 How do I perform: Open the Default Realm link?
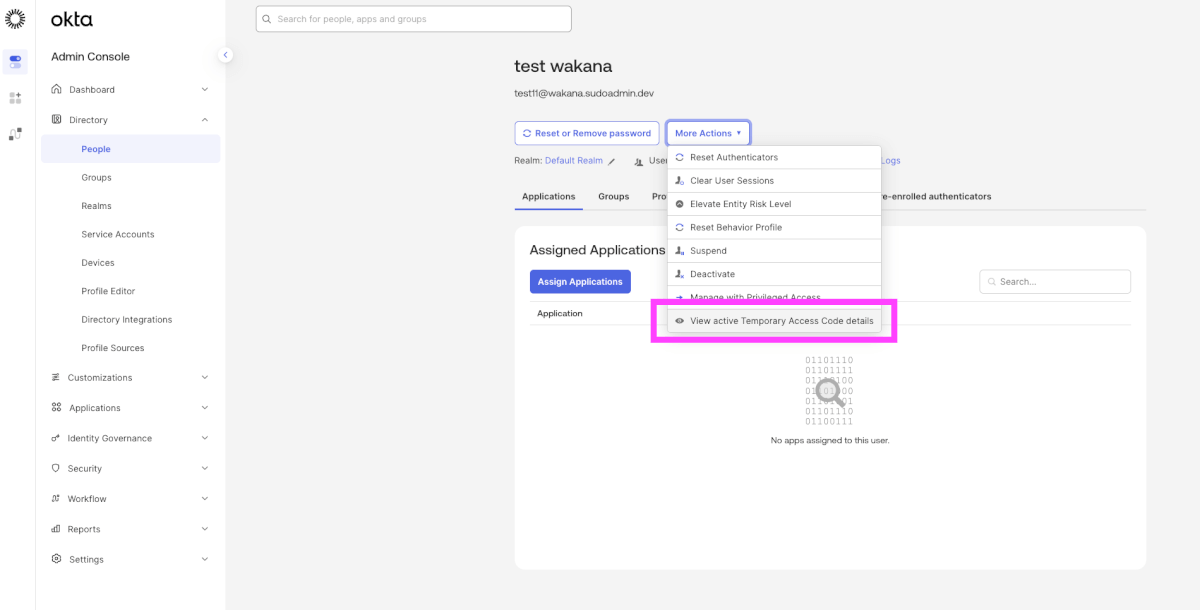(x=574, y=161)
